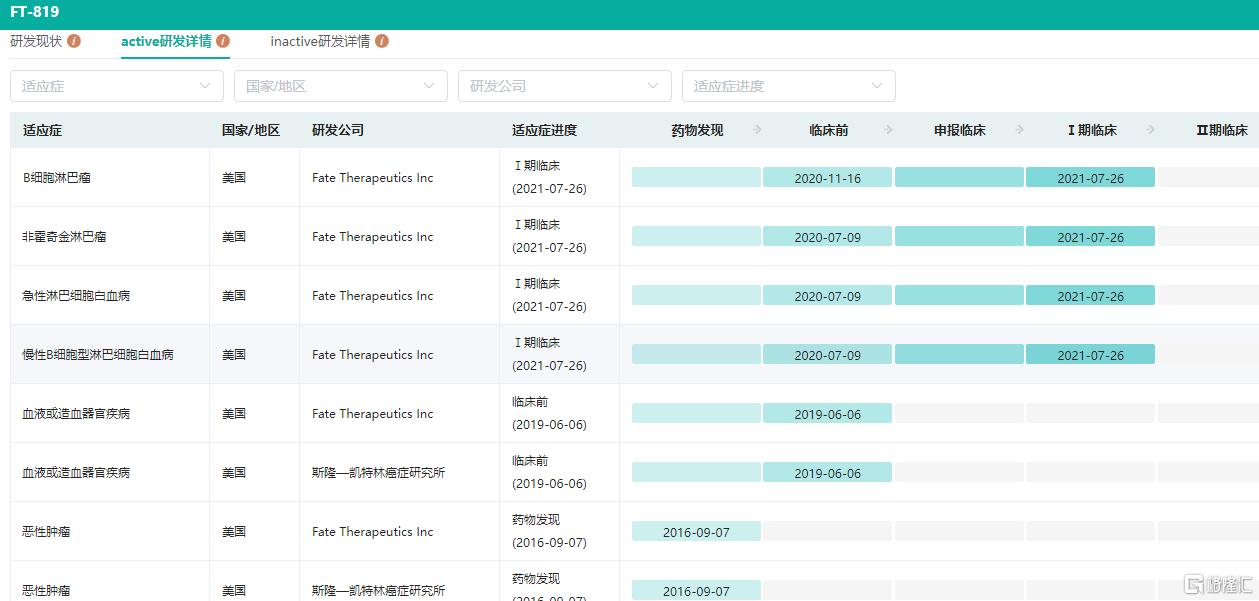Click info icon beside active研发详情 tab

223,41
